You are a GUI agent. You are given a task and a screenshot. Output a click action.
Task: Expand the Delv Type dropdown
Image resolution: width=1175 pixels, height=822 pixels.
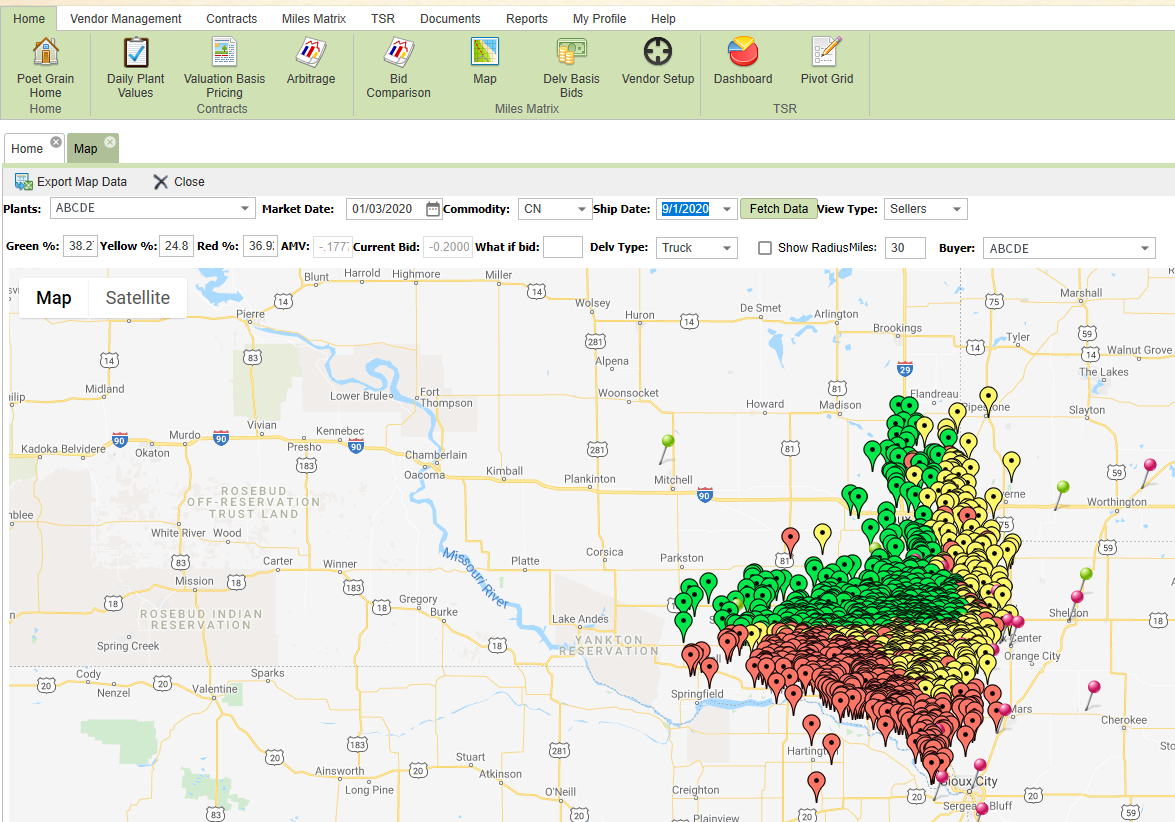click(726, 248)
